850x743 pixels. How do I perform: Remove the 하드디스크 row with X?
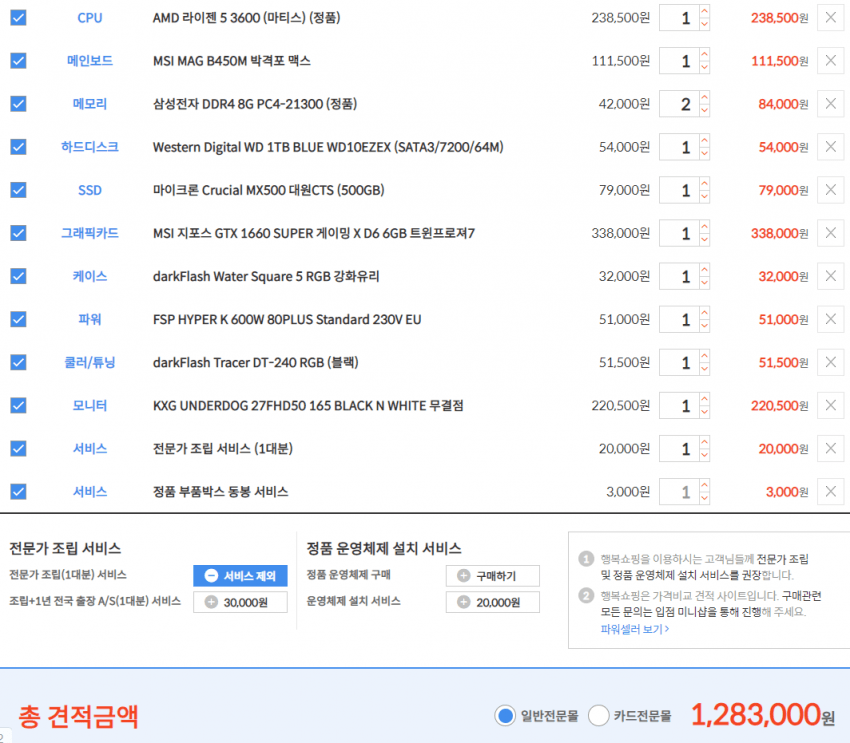[830, 146]
